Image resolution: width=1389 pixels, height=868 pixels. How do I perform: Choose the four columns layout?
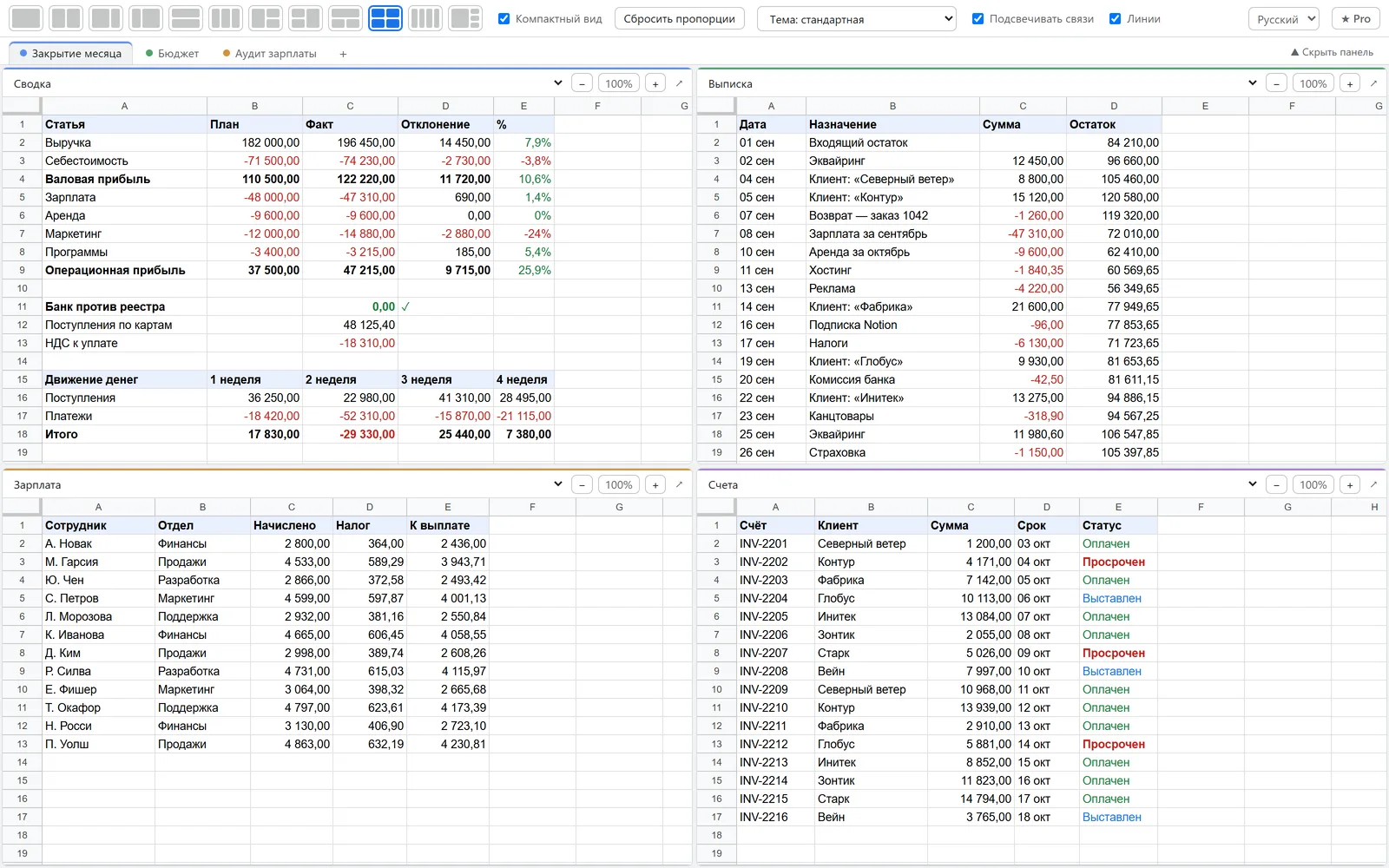point(425,18)
